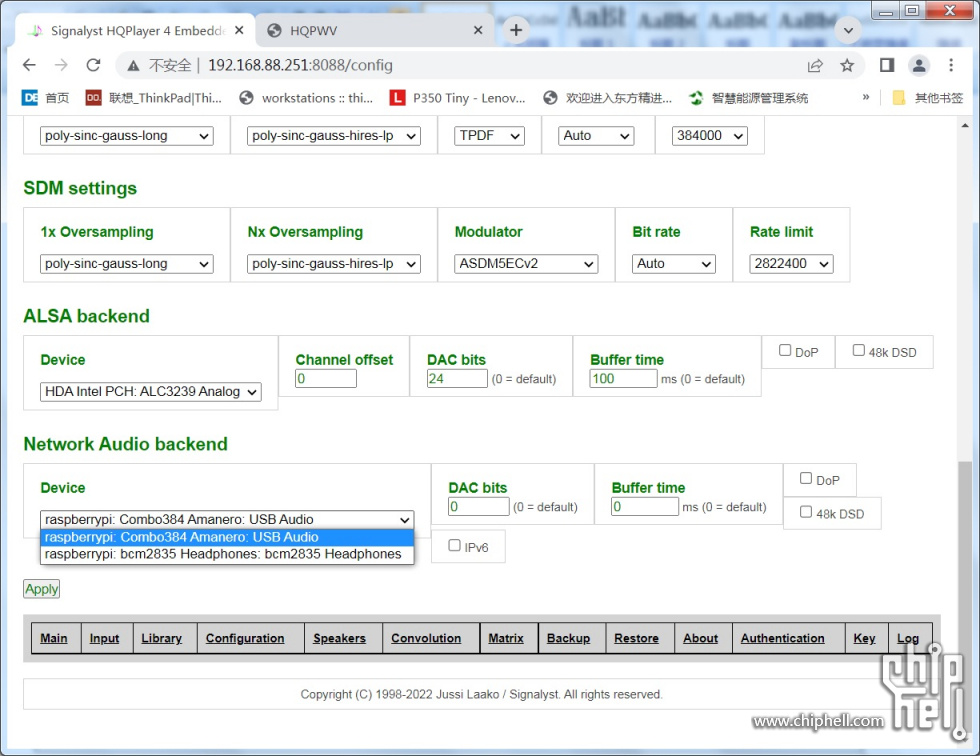Open SDM 1x Oversampling filter dropdown
The image size is (980, 756).
[127, 264]
